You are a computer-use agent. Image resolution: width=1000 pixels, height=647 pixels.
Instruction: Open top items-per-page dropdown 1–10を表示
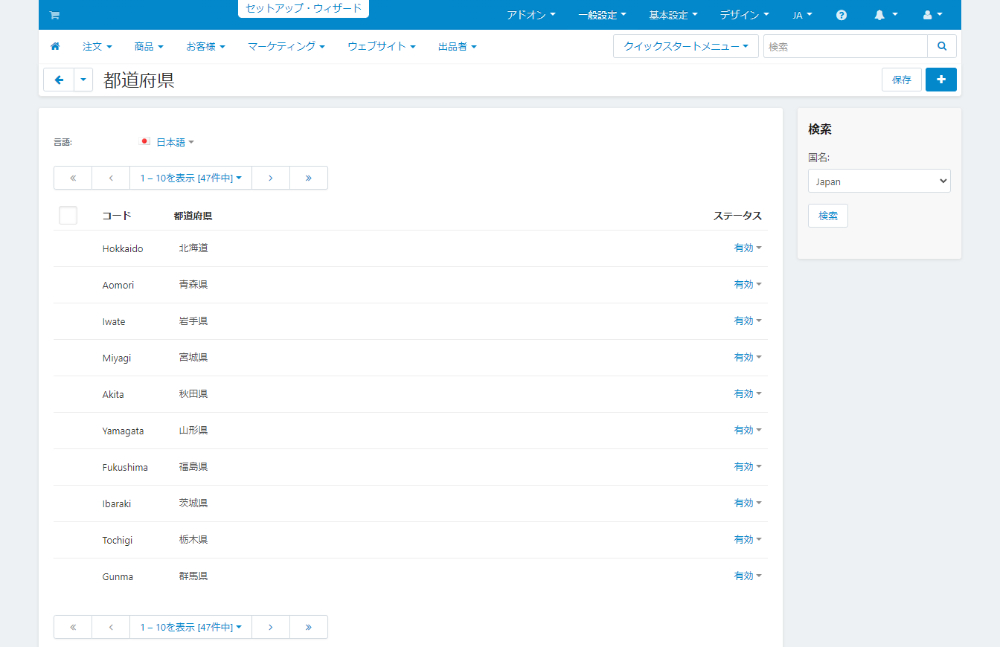(191, 178)
